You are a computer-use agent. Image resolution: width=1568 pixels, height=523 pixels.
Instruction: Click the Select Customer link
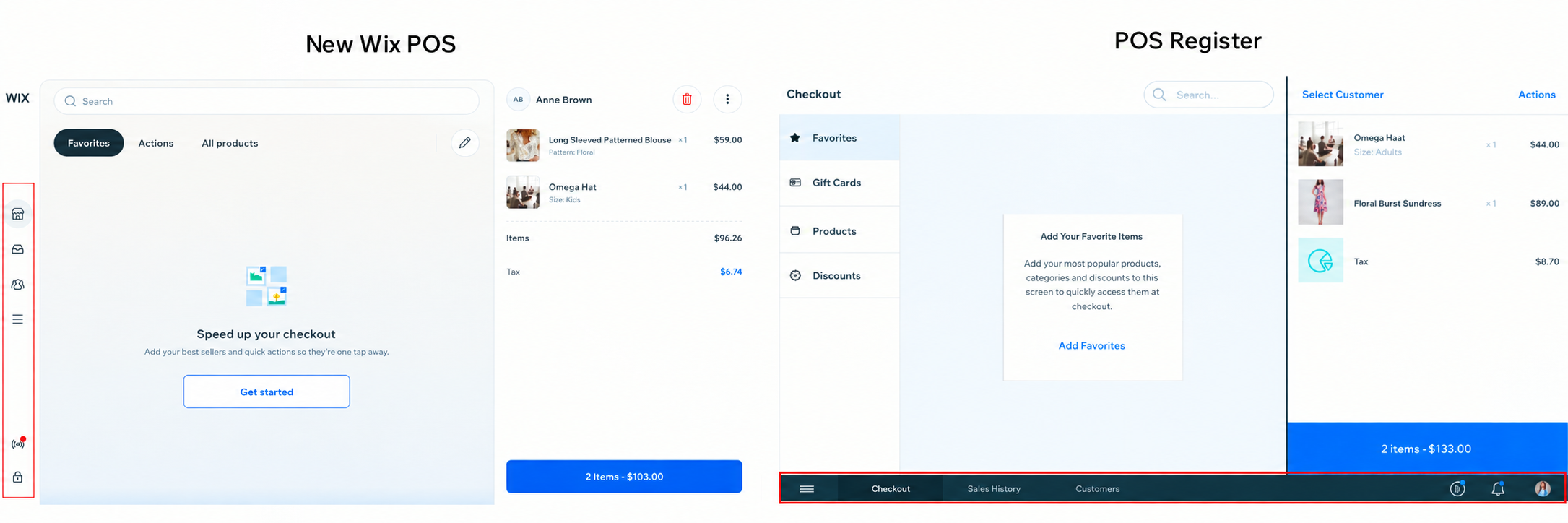[x=1343, y=95]
